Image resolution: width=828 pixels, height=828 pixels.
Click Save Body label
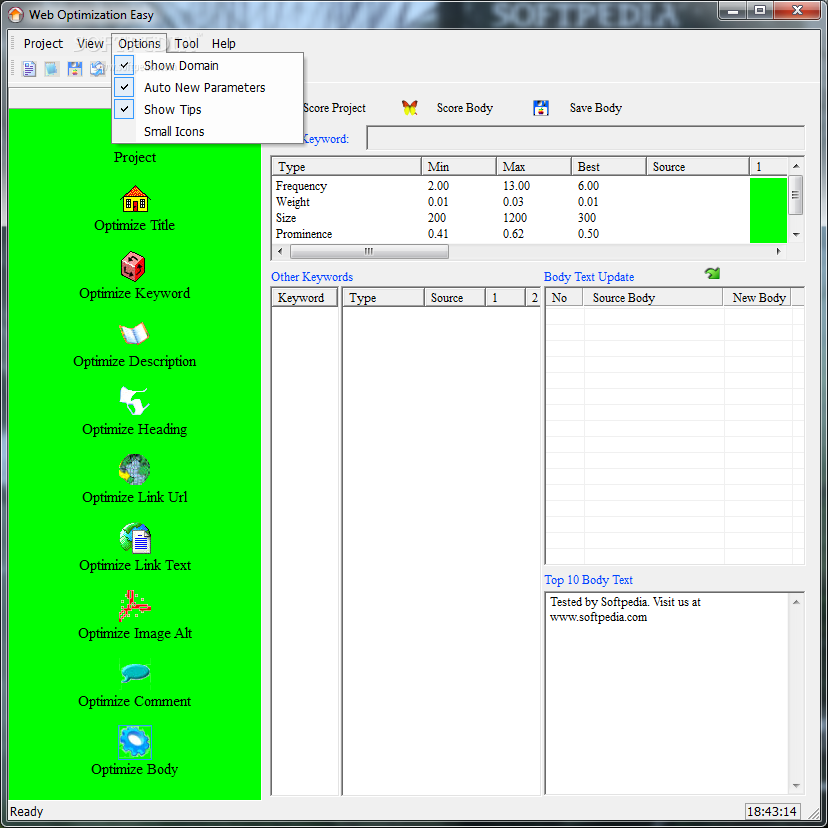point(596,108)
